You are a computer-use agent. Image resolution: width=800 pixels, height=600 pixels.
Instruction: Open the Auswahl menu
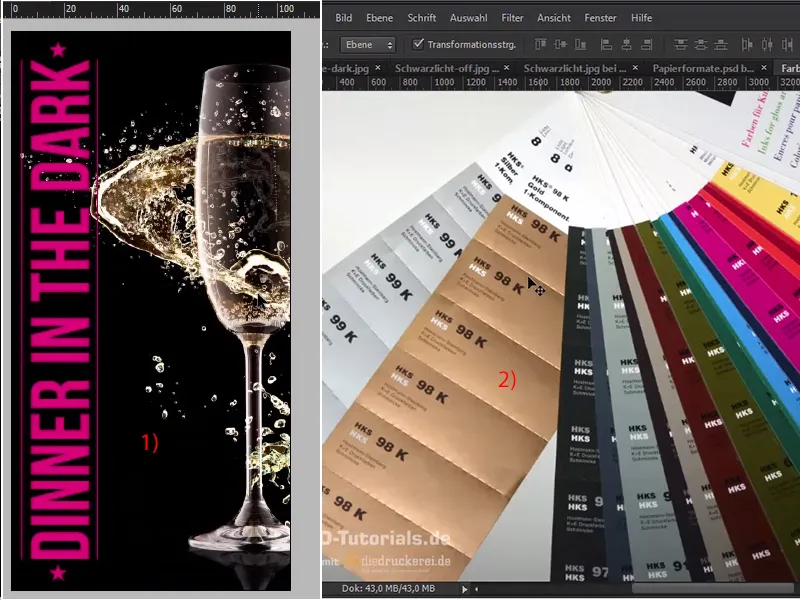pyautogui.click(x=468, y=18)
